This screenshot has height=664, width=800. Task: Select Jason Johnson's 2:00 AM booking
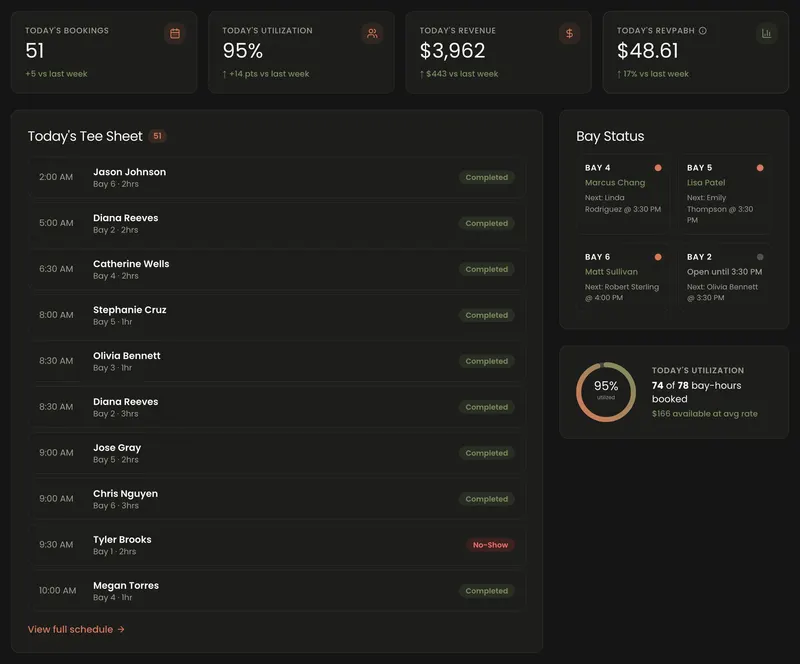coord(278,178)
